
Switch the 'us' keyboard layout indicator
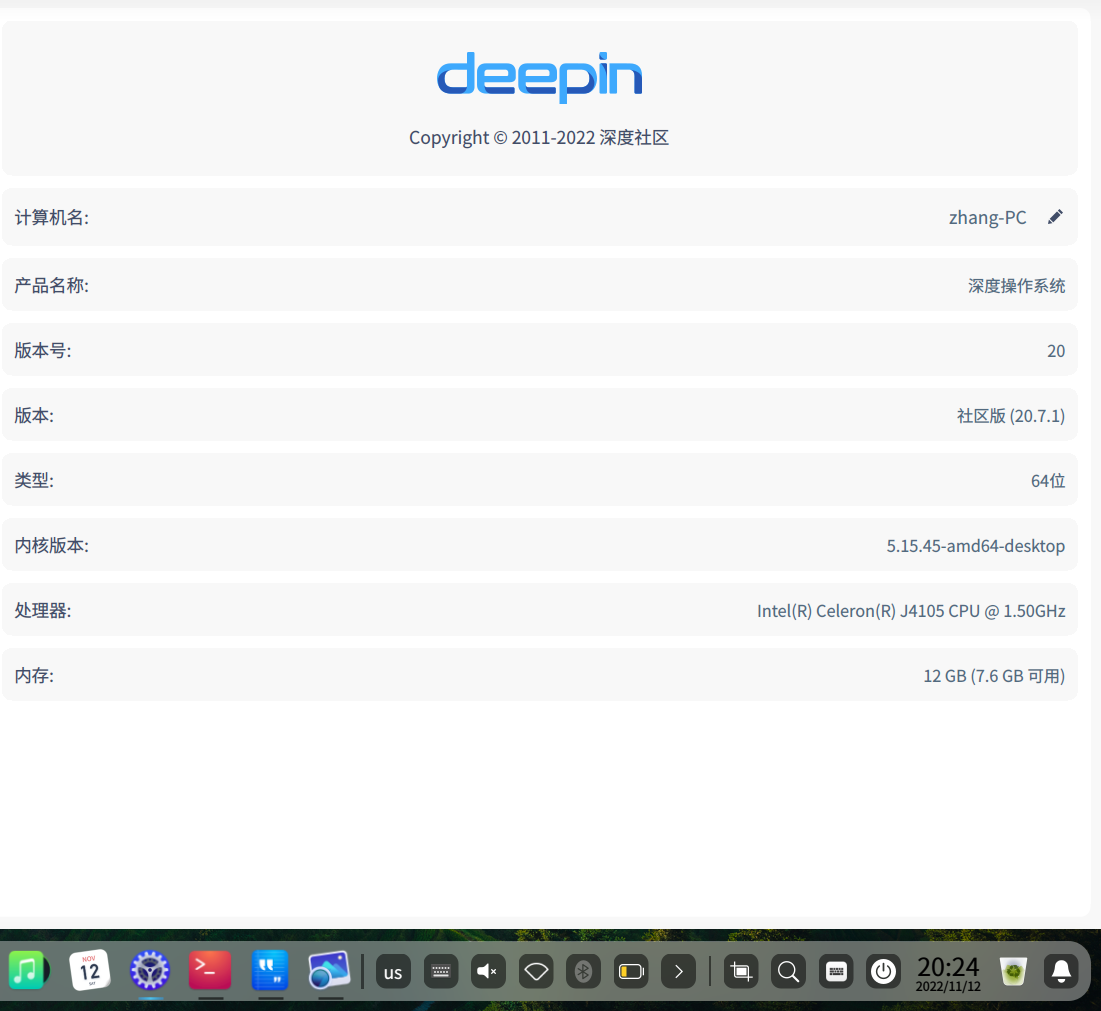393,972
